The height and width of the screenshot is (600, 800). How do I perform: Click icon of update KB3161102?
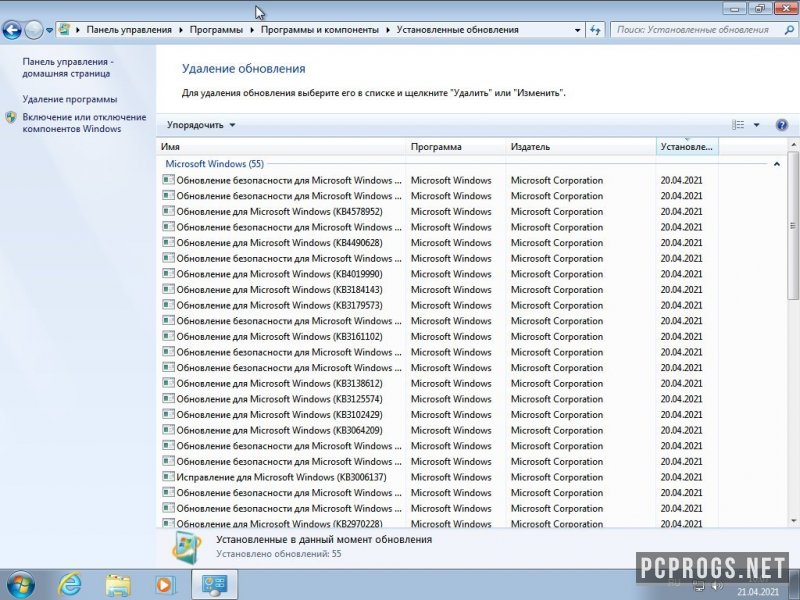(x=168, y=336)
